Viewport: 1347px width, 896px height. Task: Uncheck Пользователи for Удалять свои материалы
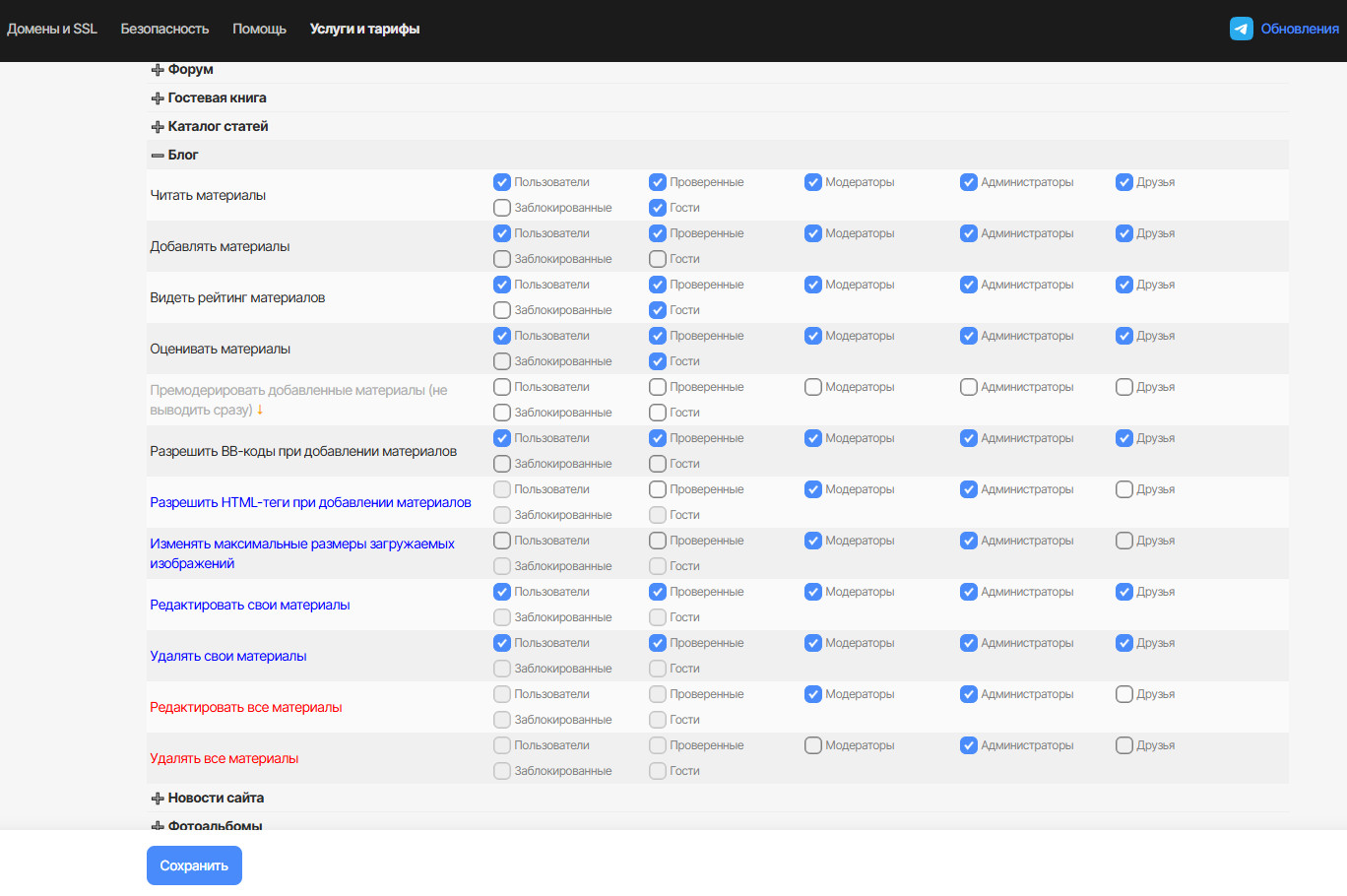(502, 643)
